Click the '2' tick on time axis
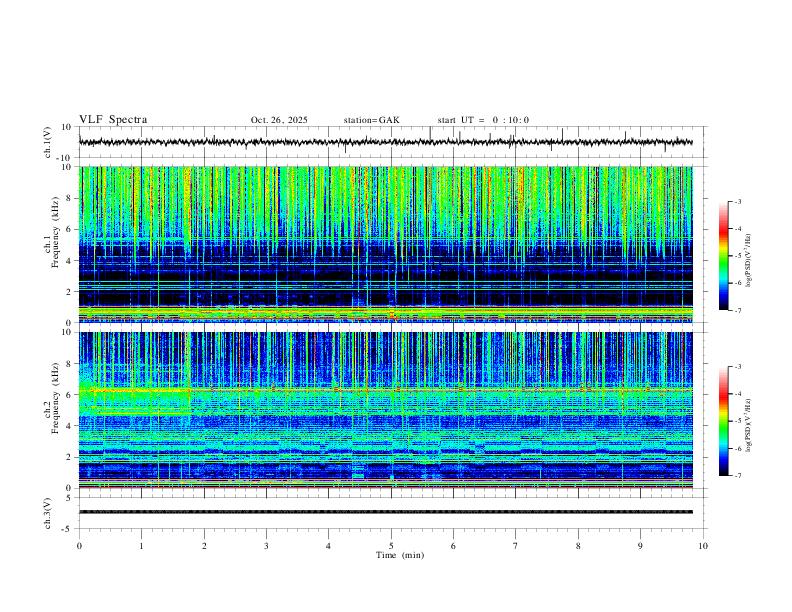Viewport: 792px width, 612px height. pyautogui.click(x=204, y=546)
